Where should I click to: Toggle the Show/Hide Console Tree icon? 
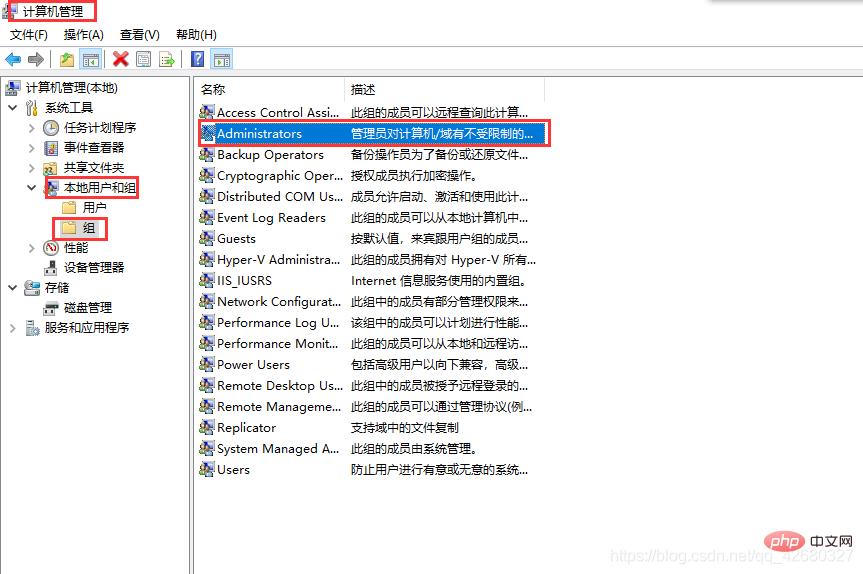90,59
